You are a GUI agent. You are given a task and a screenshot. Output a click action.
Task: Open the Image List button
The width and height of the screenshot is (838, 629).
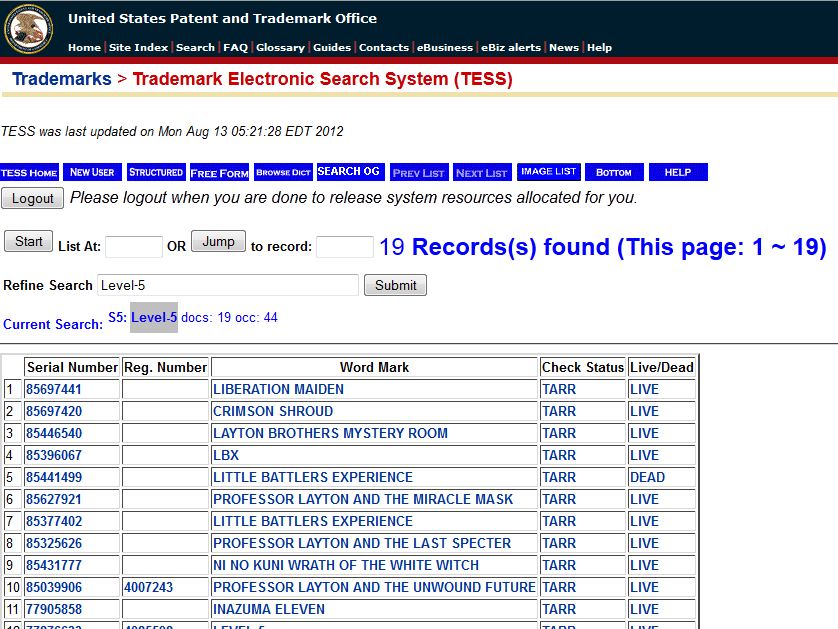[549, 172]
